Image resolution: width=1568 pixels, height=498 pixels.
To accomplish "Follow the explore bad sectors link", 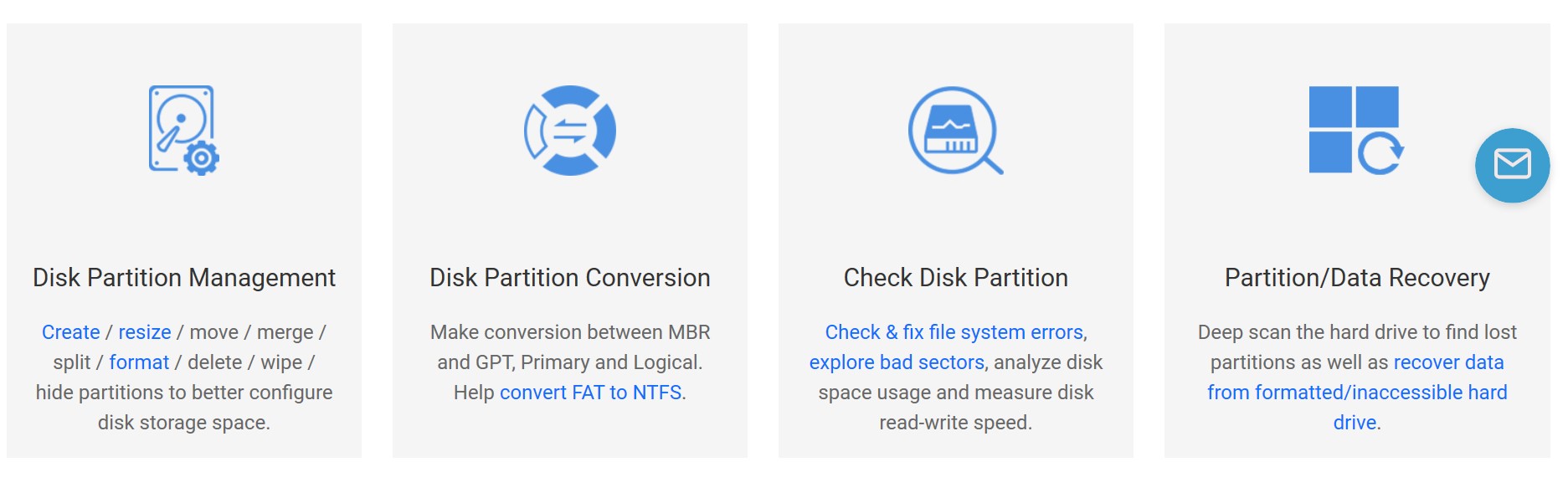I will 897,362.
